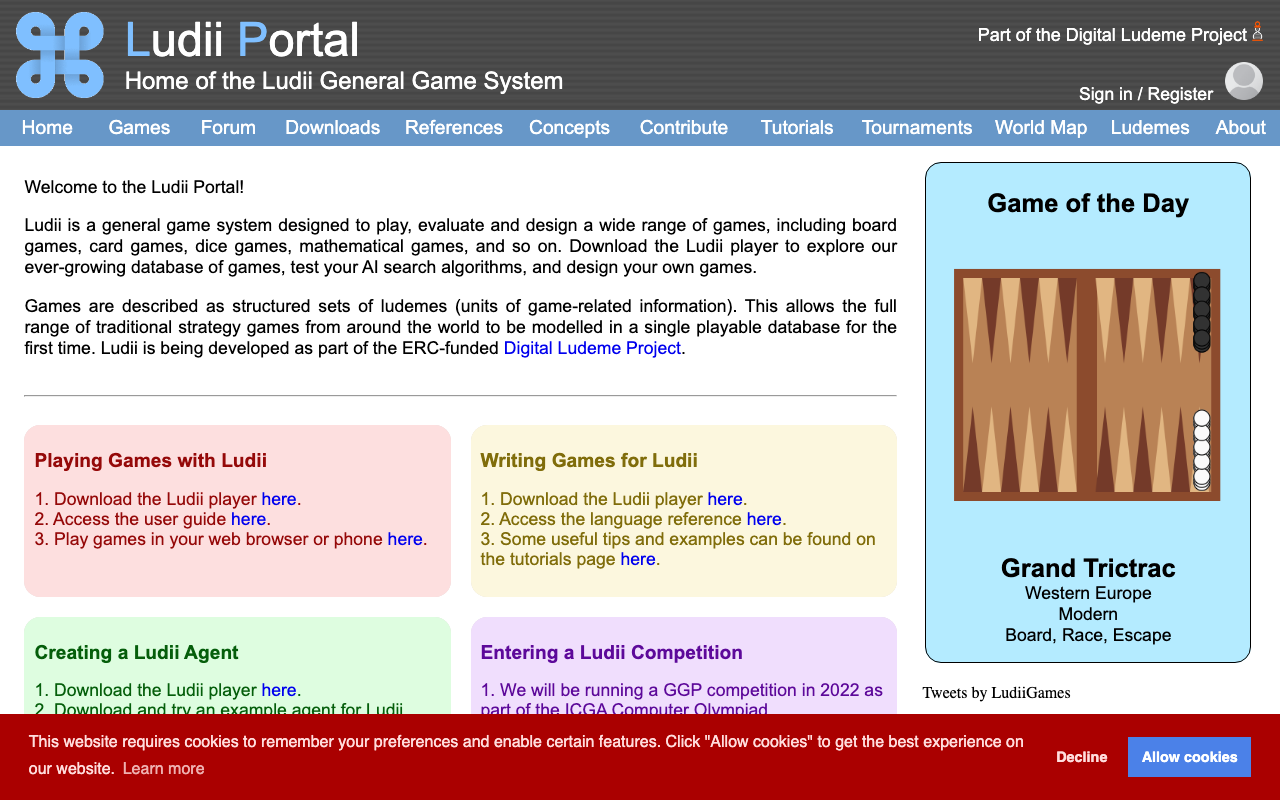Open the language reference 'here' link

tap(764, 519)
